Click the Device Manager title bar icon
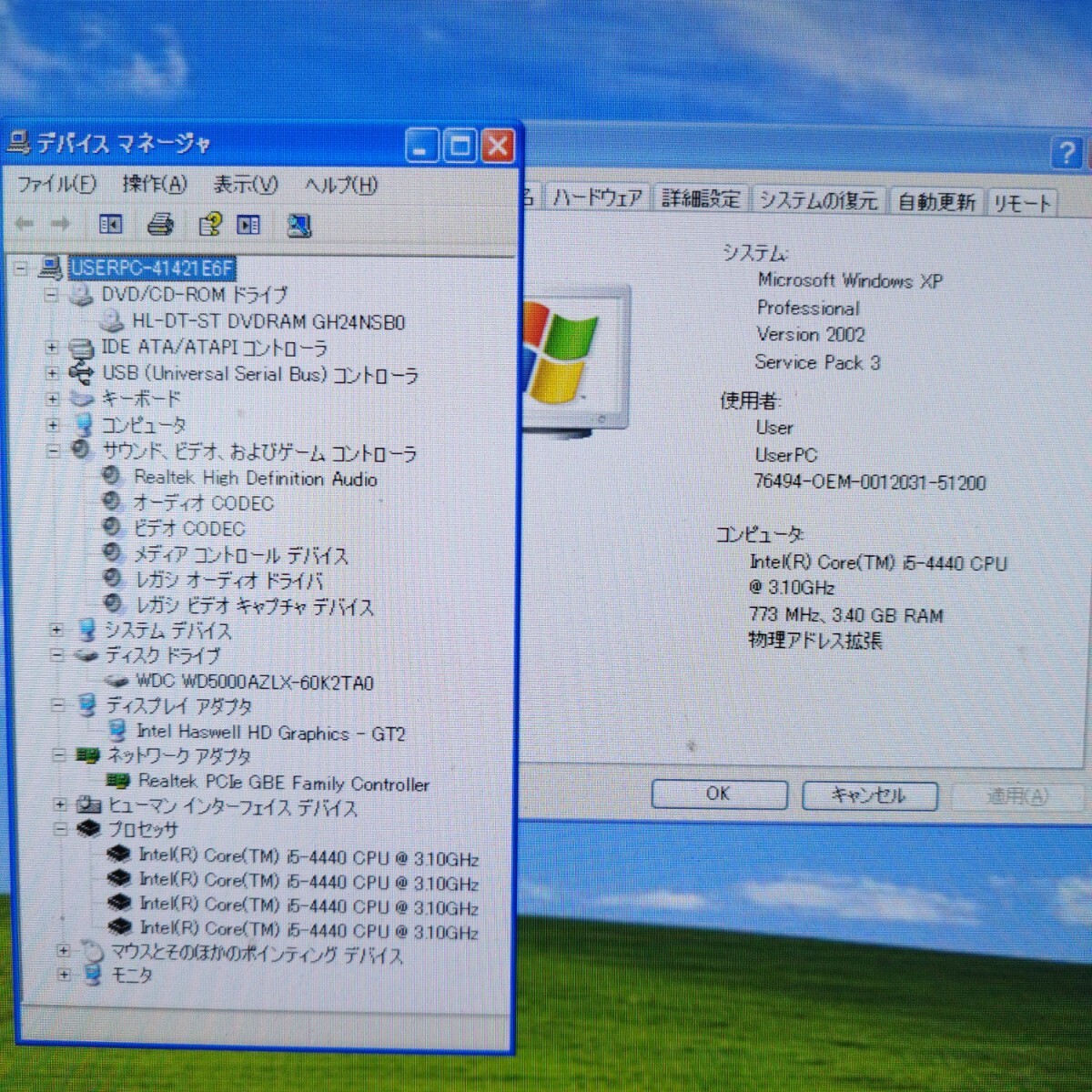 pos(19,141)
